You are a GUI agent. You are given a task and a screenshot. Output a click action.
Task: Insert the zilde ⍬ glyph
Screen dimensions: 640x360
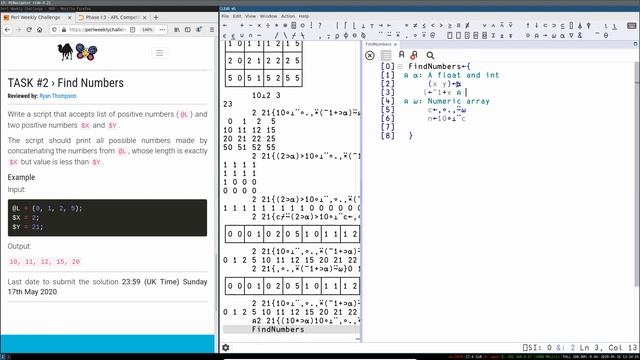point(606,36)
